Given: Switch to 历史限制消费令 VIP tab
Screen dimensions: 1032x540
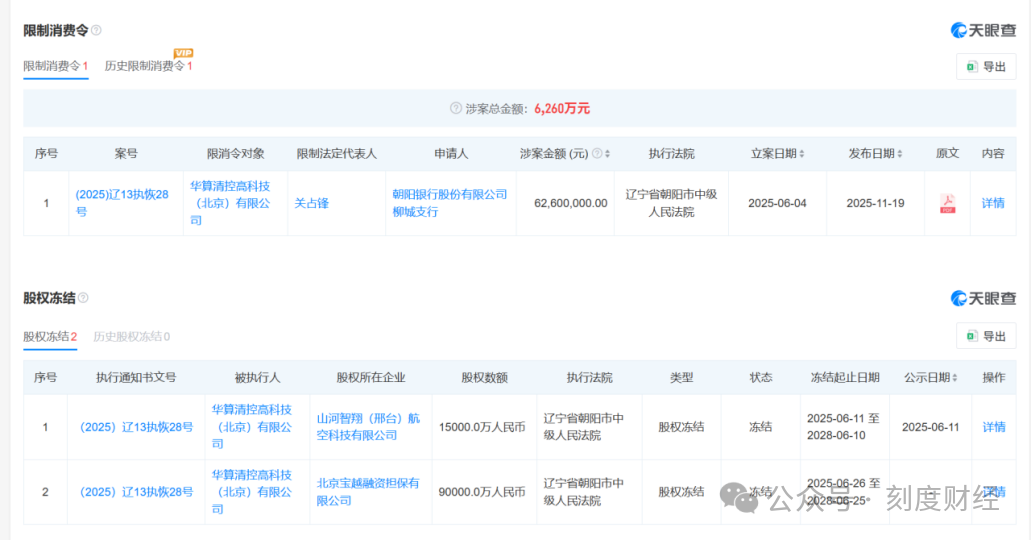Looking at the screenshot, I should 149,65.
